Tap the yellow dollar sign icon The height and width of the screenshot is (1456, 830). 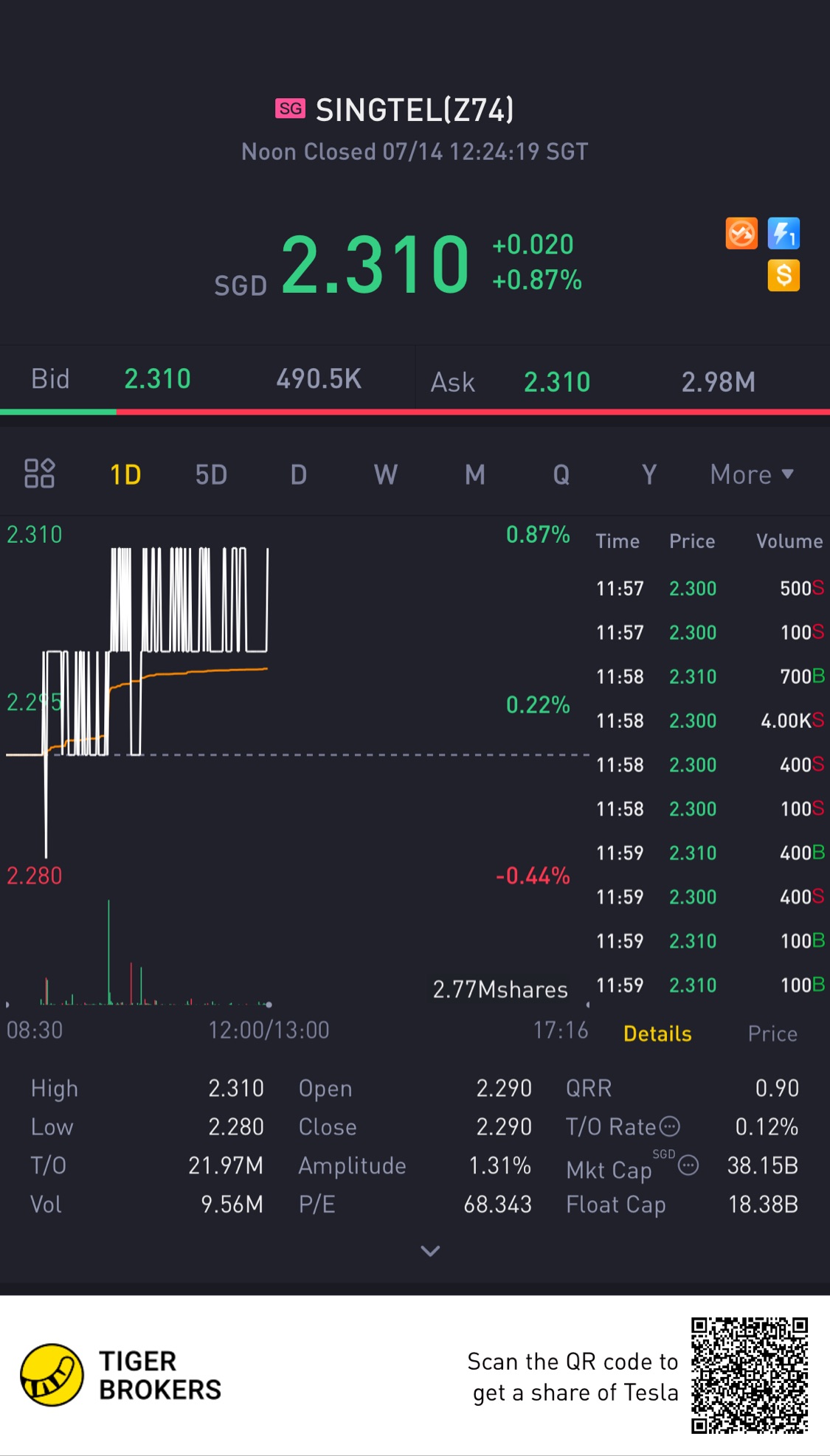(784, 276)
